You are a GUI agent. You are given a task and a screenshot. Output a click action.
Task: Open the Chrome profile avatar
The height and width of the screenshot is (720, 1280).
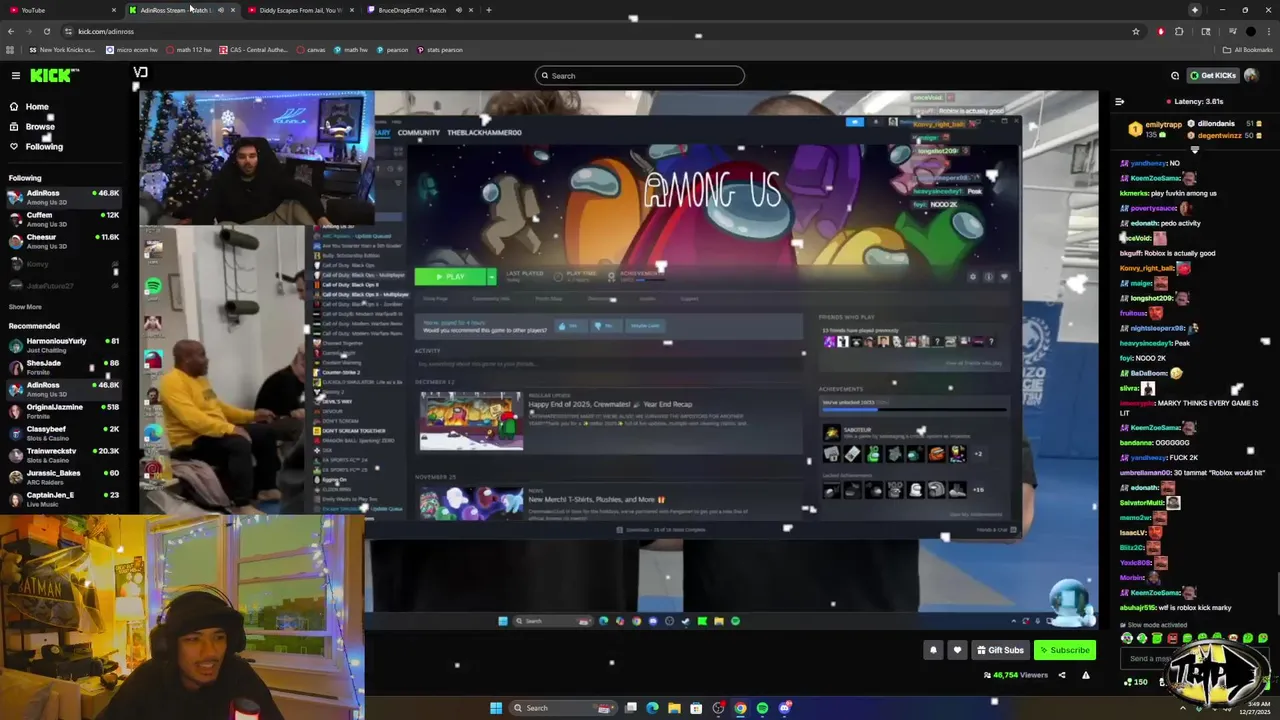tap(1250, 31)
